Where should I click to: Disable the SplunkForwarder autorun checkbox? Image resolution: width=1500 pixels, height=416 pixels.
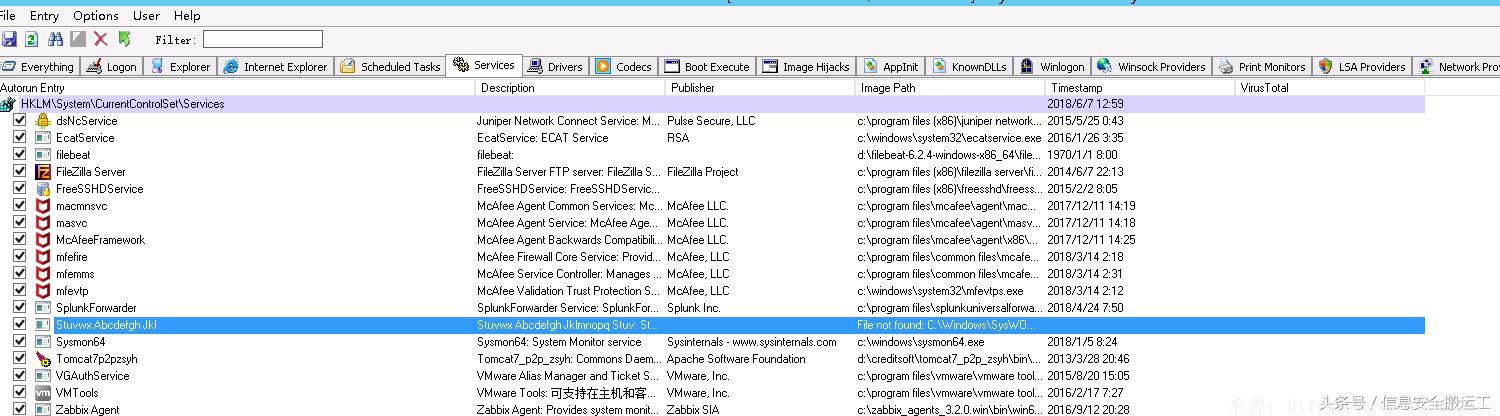(20, 308)
